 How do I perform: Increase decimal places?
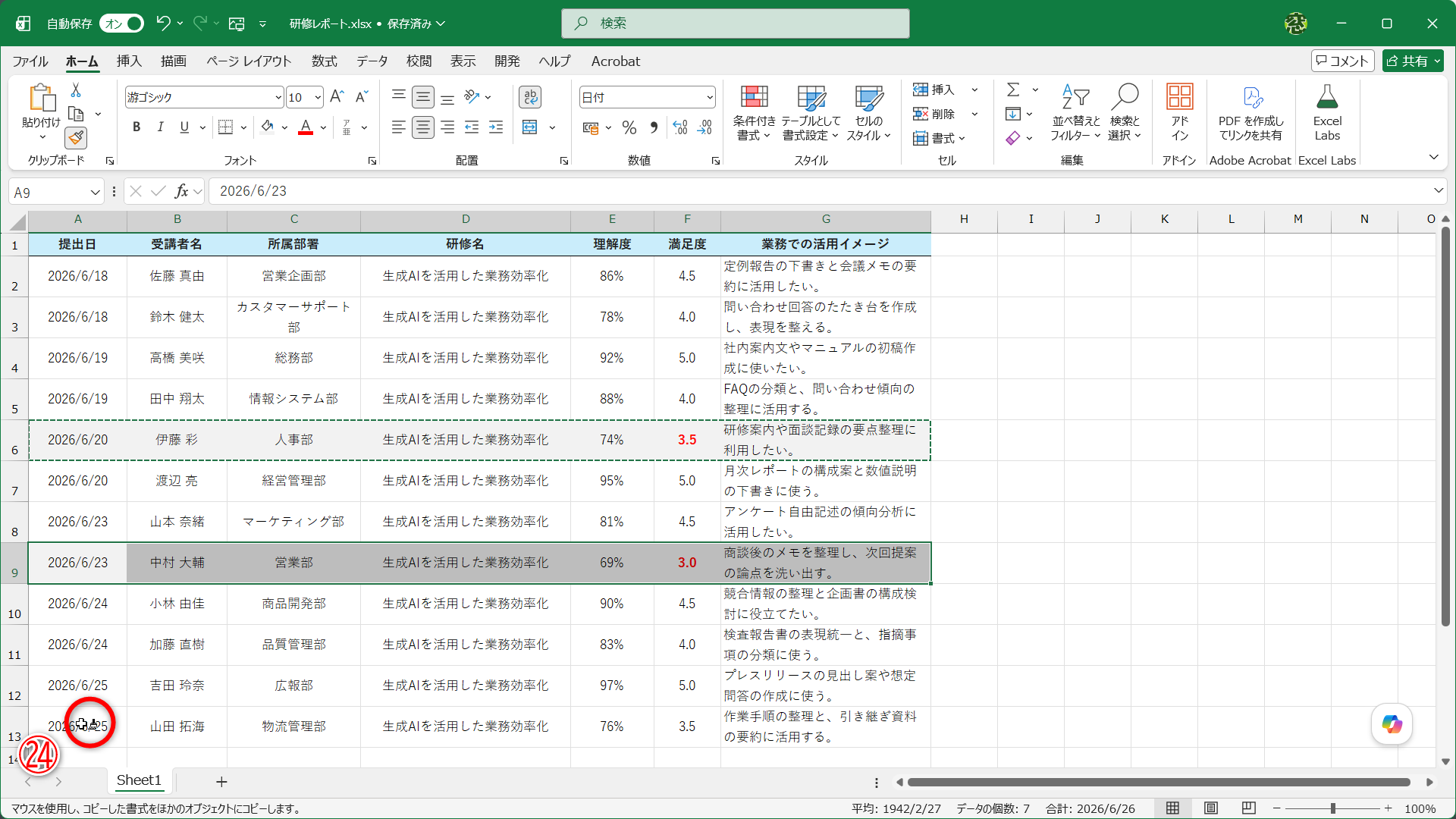tap(680, 127)
